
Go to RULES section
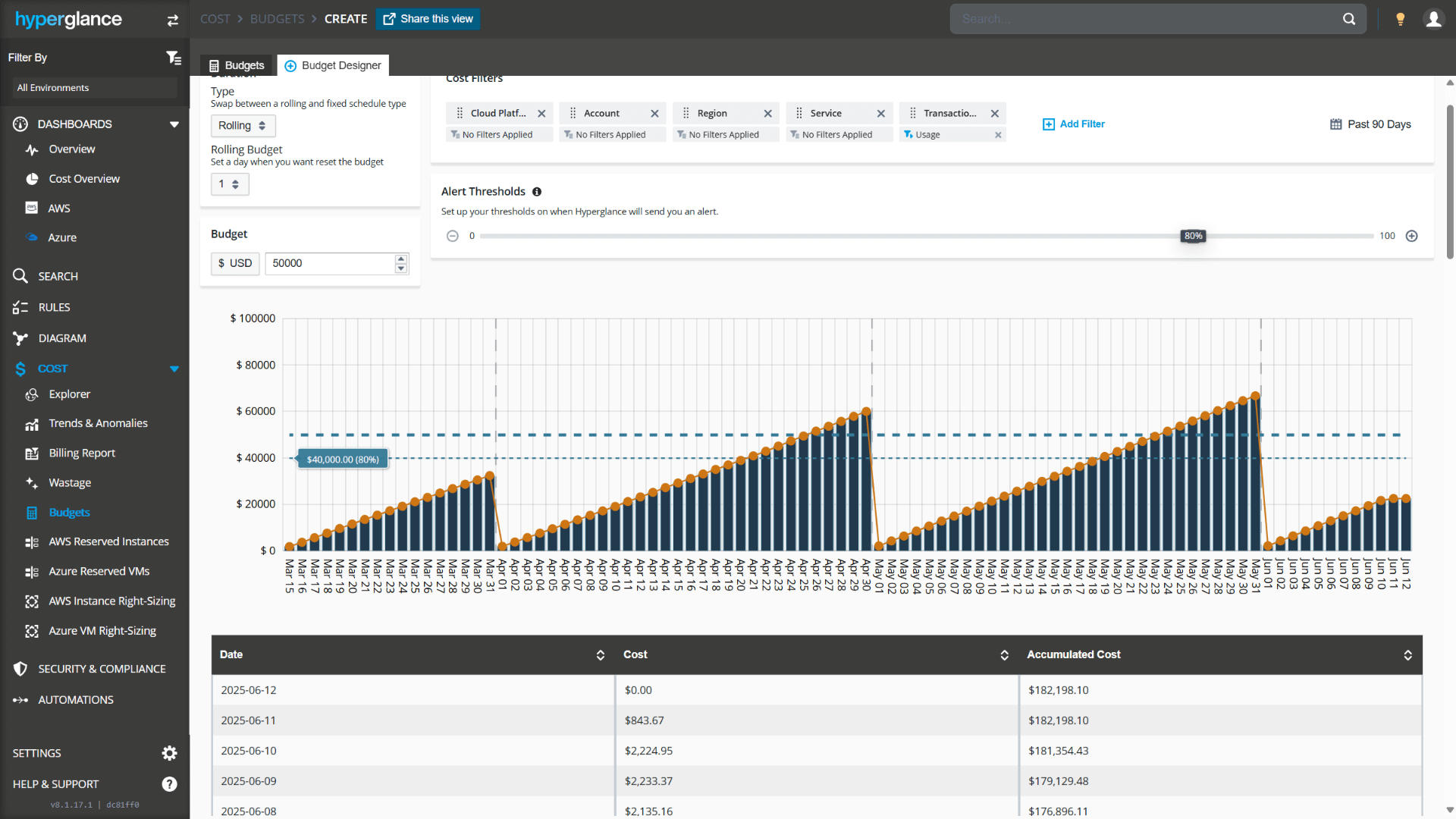(54, 308)
